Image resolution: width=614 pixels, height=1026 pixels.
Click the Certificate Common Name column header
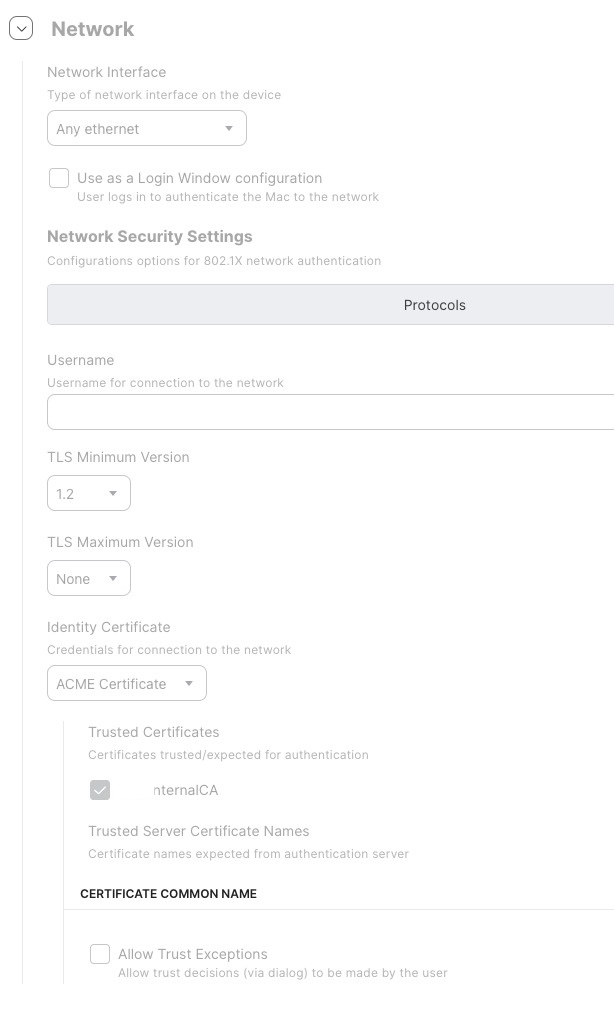(x=168, y=894)
